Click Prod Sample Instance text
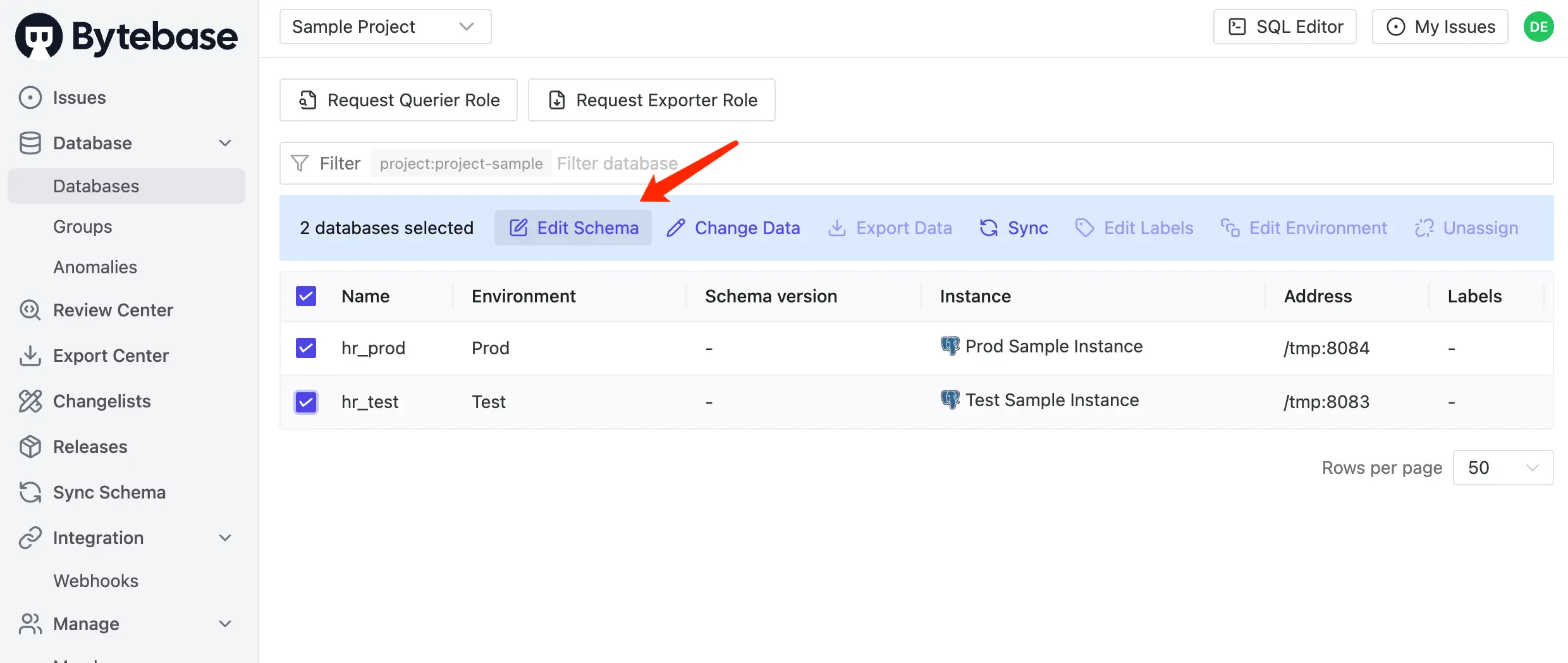 pos(1054,346)
